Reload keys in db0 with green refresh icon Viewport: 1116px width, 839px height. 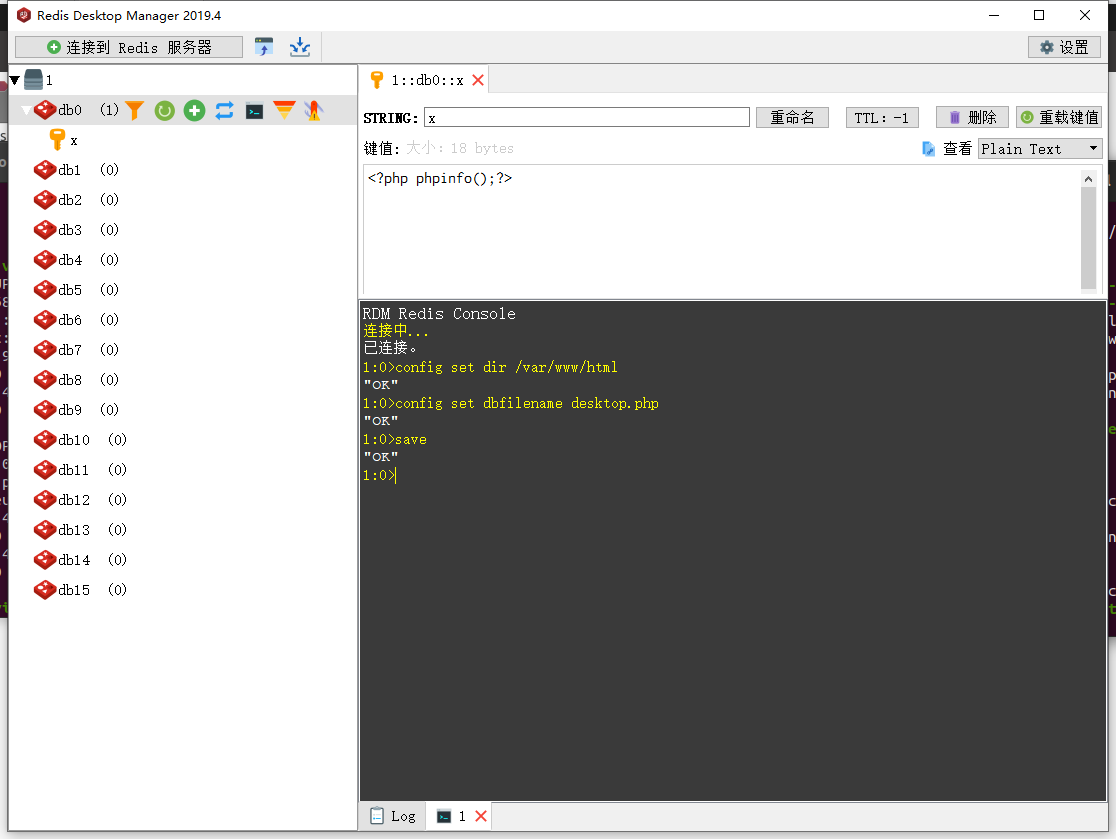click(164, 110)
